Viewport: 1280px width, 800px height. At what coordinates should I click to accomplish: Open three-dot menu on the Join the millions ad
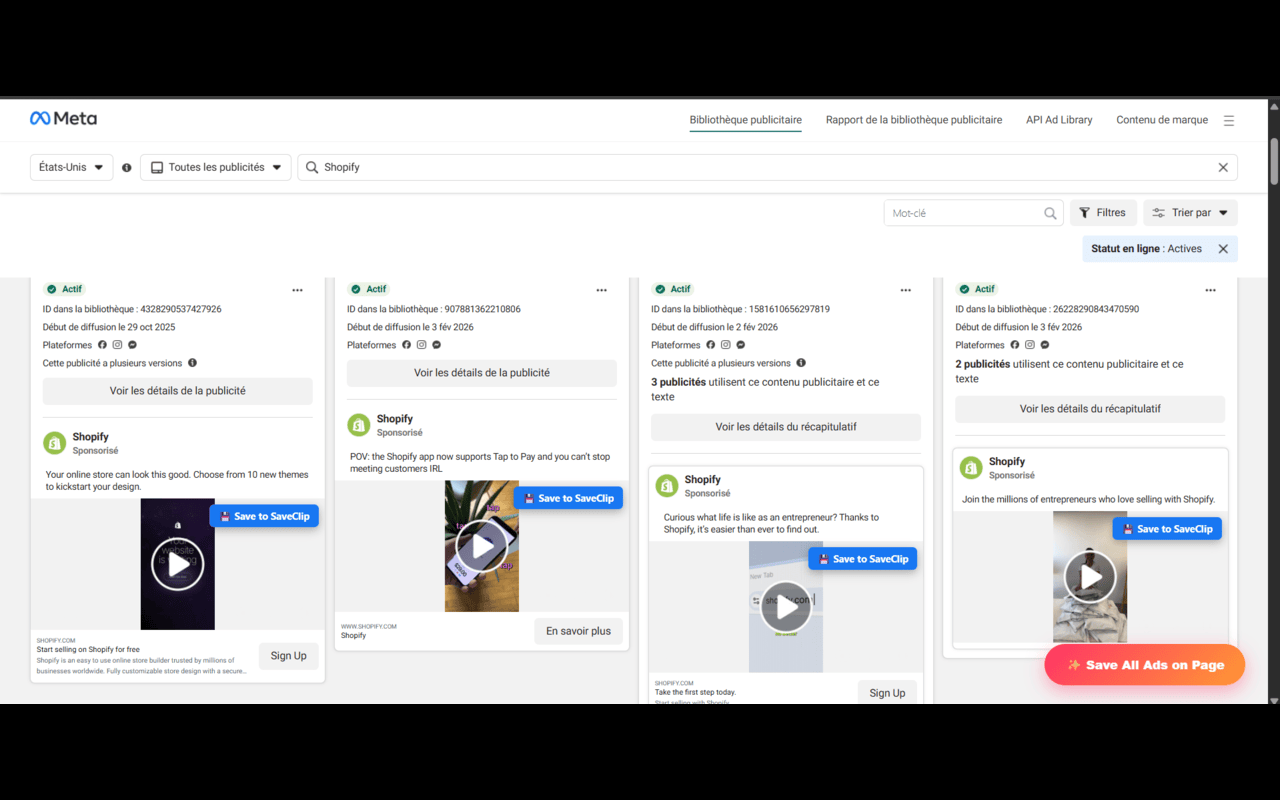coord(1210,290)
